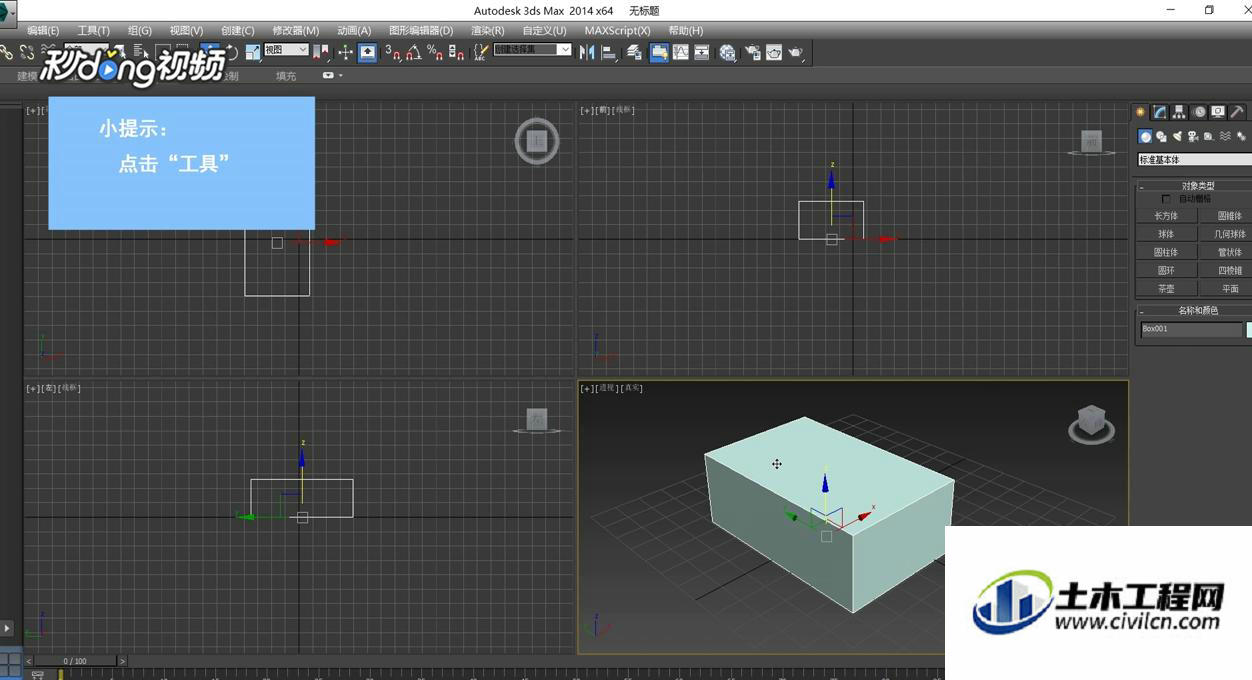Toggle the 3D Snaps tool
This screenshot has height=680, width=1252.
click(x=392, y=52)
